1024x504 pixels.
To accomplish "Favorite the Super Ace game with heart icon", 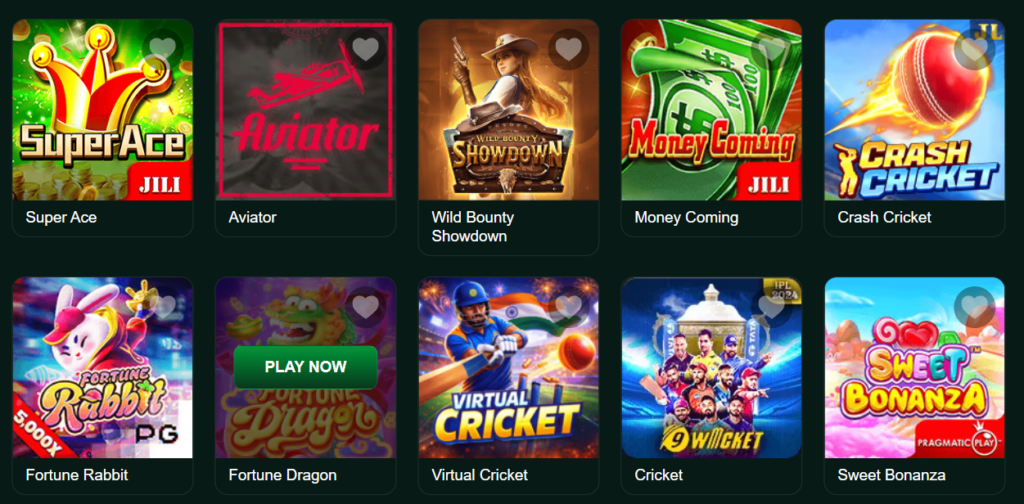I will point(163,48).
